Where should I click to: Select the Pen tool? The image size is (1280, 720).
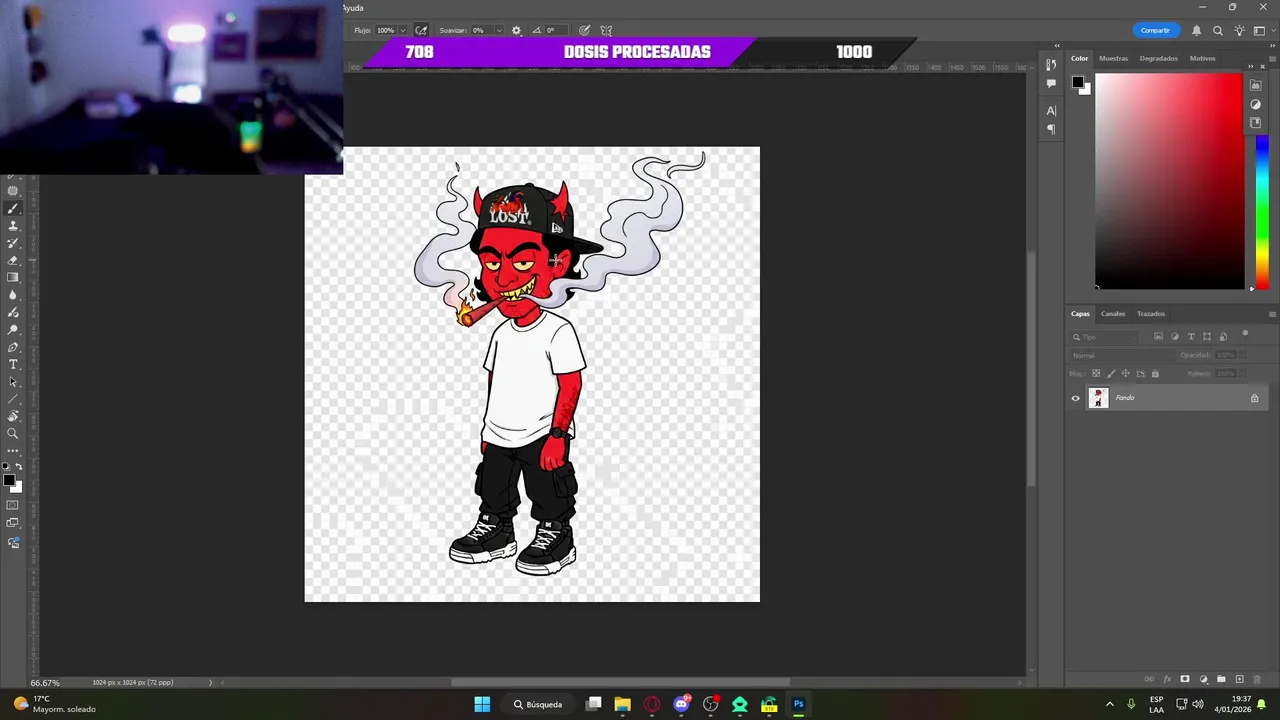(x=13, y=347)
